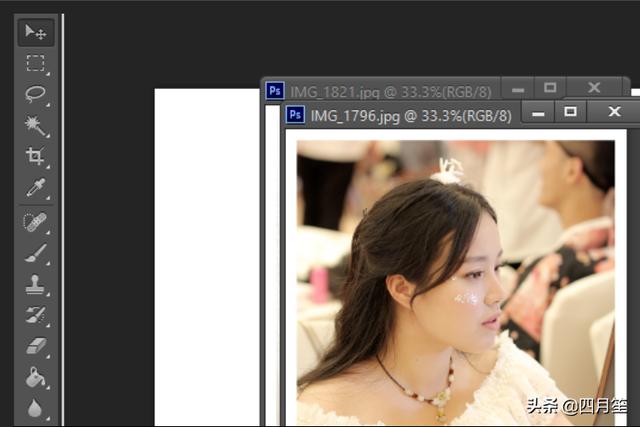Select the Blur tool
This screenshot has height=427, width=640.
(36, 408)
